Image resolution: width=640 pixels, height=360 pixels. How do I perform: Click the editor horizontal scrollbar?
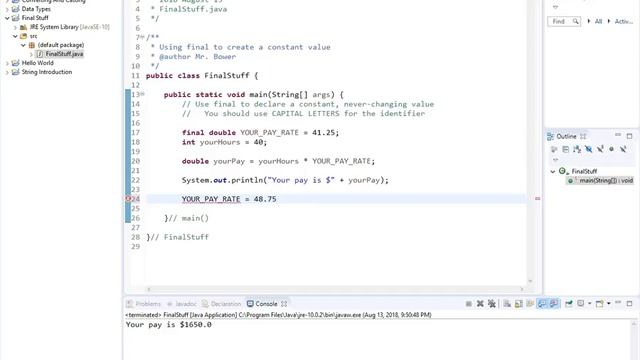pyautogui.click(x=335, y=289)
